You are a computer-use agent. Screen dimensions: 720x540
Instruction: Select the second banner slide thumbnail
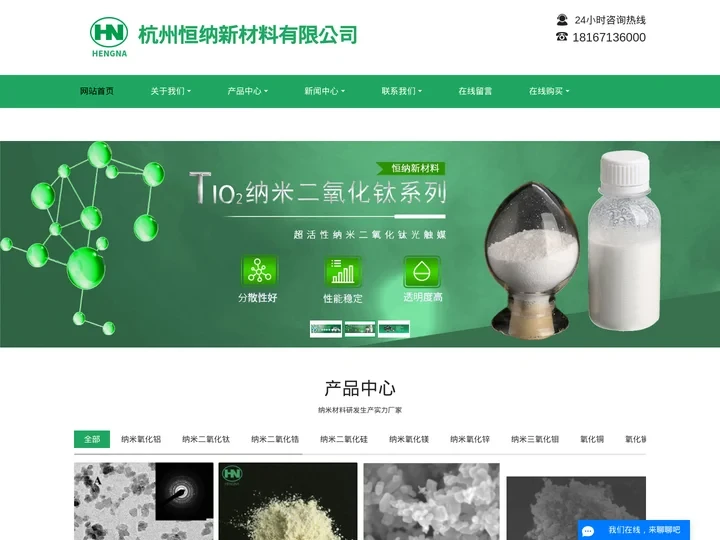[x=360, y=329]
